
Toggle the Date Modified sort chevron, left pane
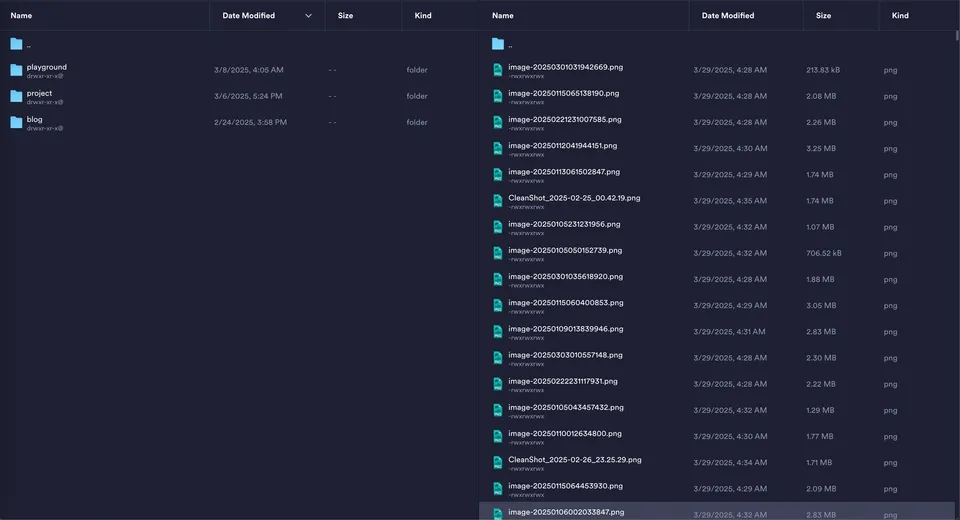coord(309,16)
